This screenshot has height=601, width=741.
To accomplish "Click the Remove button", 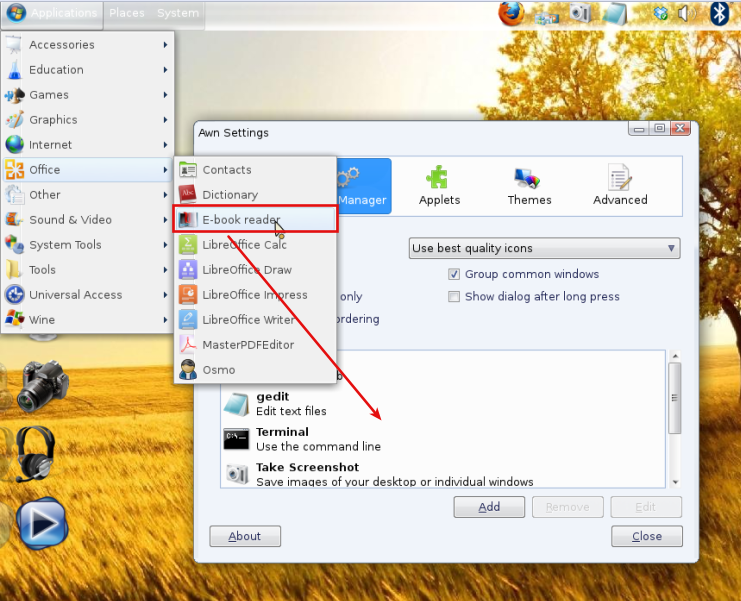I will coord(568,507).
